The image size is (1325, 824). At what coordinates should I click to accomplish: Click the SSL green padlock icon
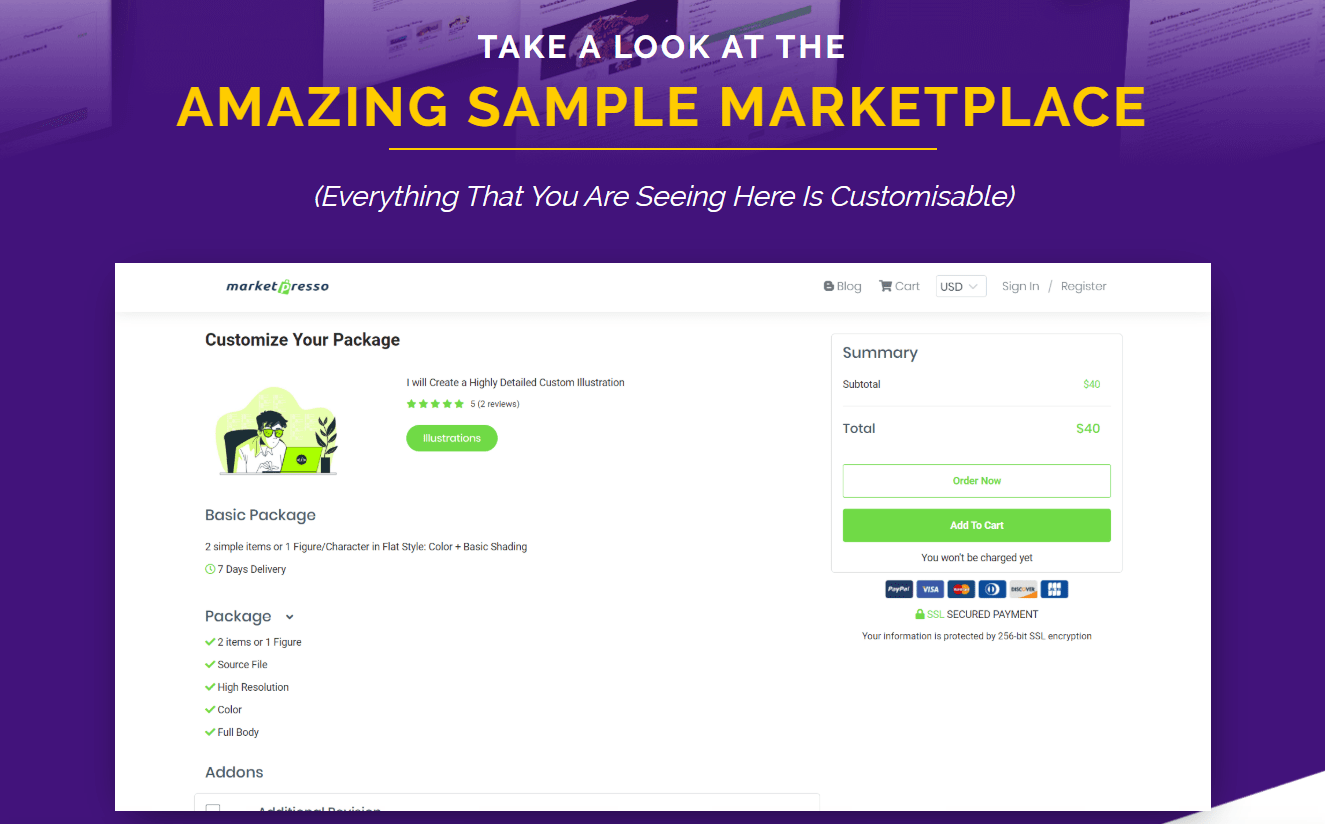[919, 613]
